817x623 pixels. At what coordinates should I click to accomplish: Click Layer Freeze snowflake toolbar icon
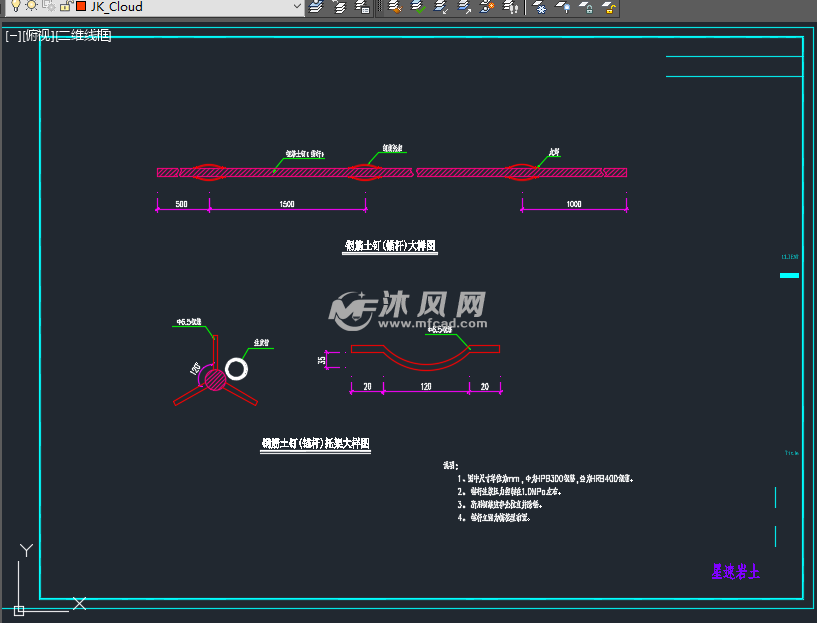[x=540, y=7]
